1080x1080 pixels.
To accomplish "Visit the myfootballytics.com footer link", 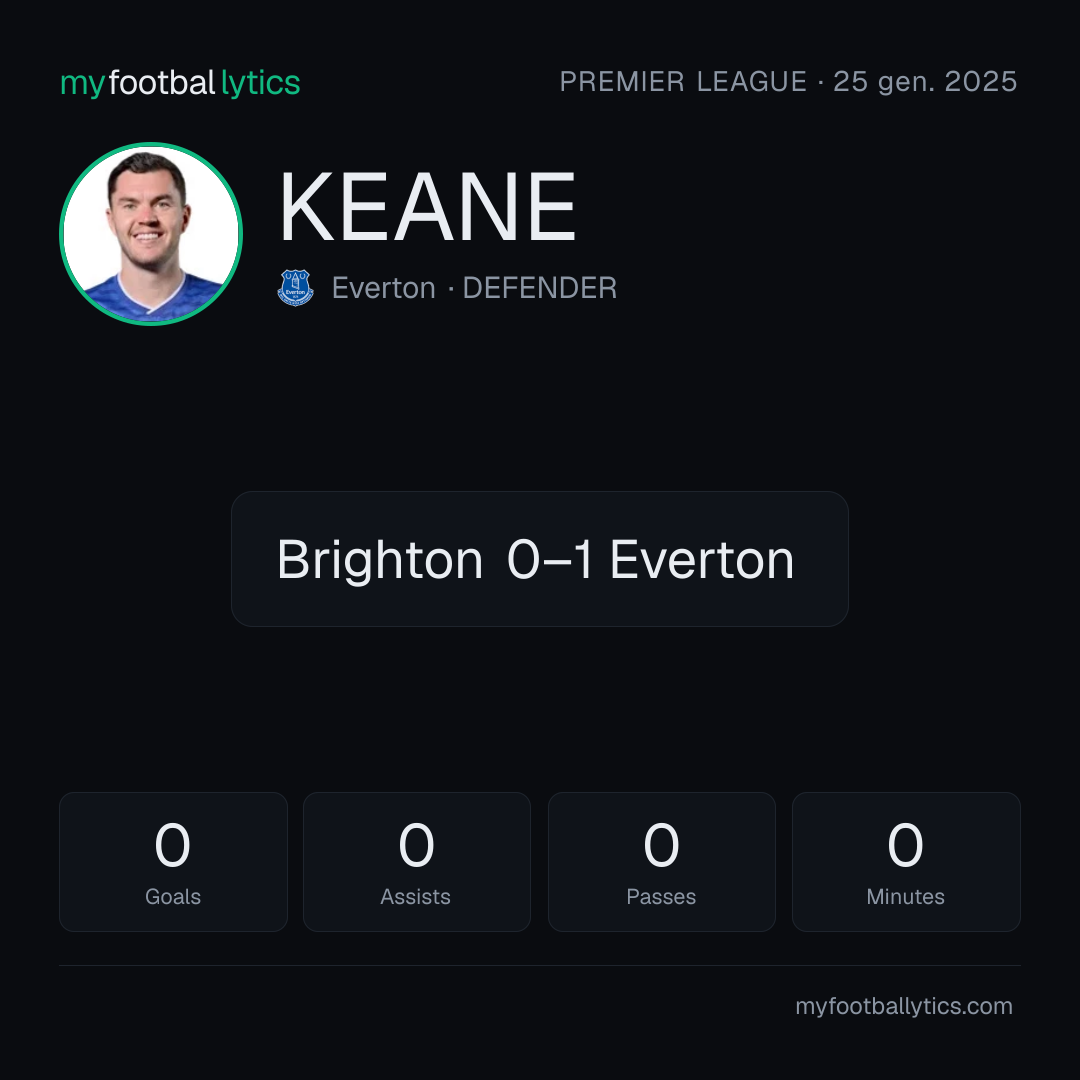I will (904, 1006).
